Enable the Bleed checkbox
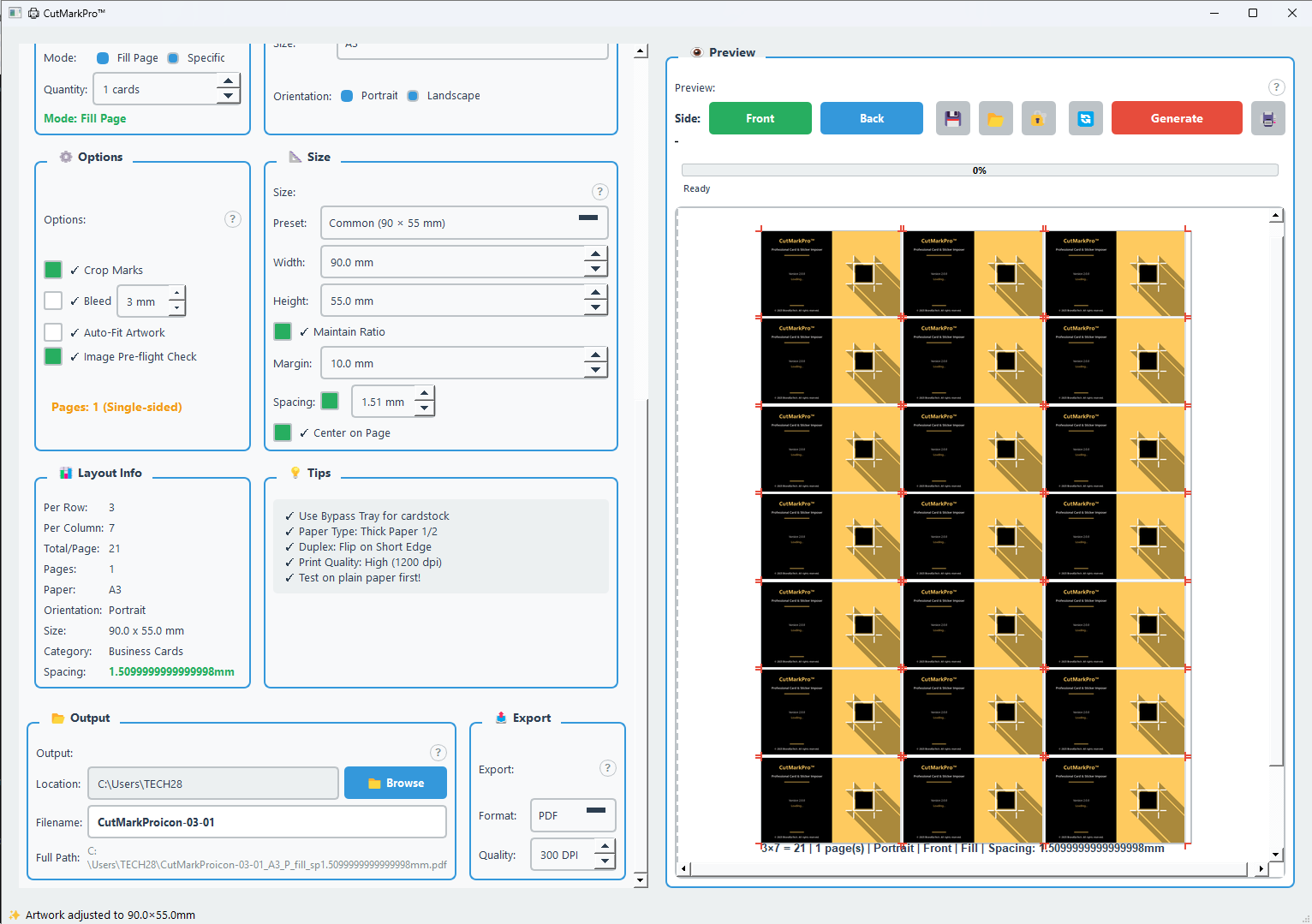The image size is (1312, 924). coord(53,301)
